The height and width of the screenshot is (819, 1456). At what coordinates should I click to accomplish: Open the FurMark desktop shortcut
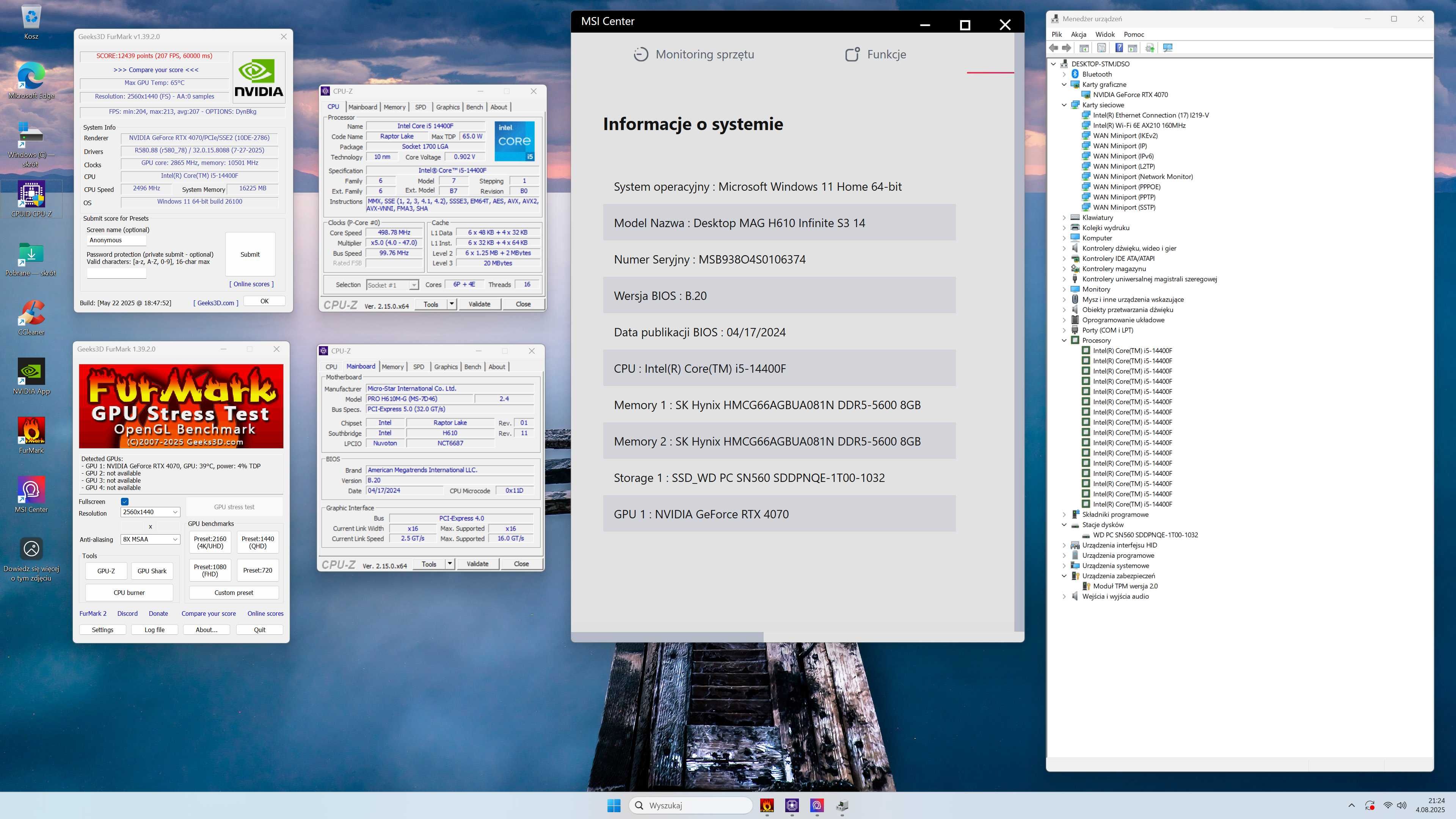pos(31,435)
